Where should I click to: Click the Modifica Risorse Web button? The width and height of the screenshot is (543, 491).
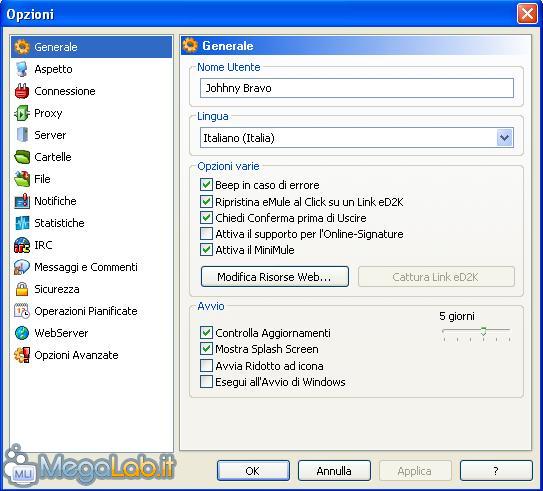click(275, 277)
